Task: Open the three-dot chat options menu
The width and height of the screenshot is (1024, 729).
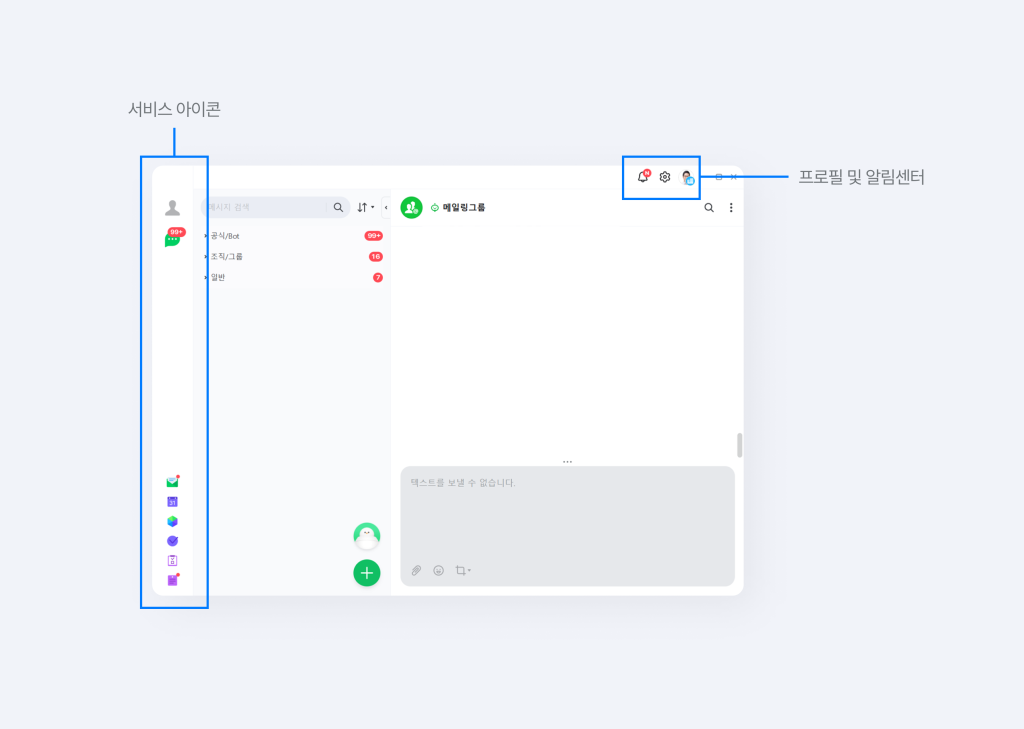Action: pos(731,208)
